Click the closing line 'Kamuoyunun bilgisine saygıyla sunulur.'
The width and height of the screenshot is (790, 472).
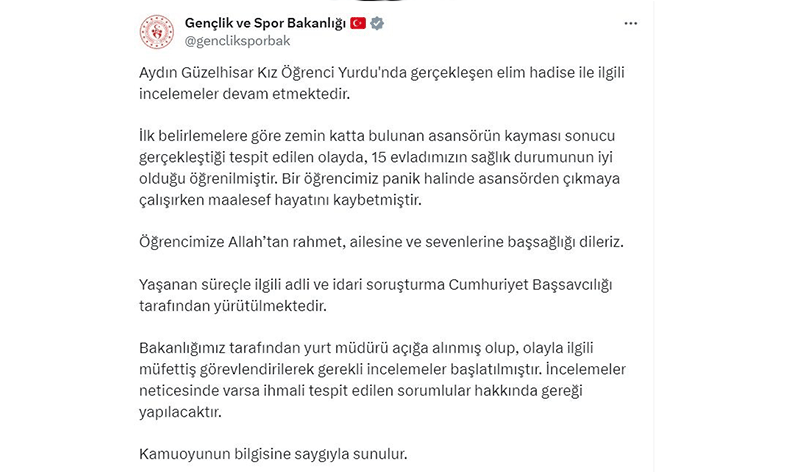273,454
